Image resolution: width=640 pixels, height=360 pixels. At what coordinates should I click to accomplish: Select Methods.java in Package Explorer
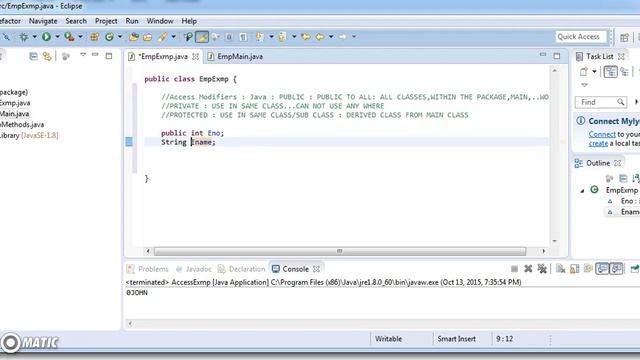pos(22,124)
